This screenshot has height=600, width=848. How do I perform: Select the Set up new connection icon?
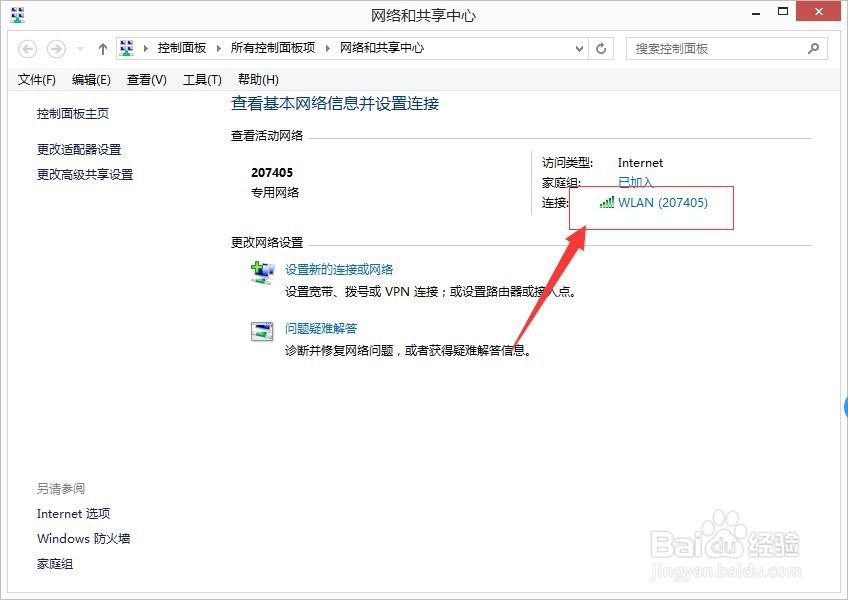pos(262,270)
